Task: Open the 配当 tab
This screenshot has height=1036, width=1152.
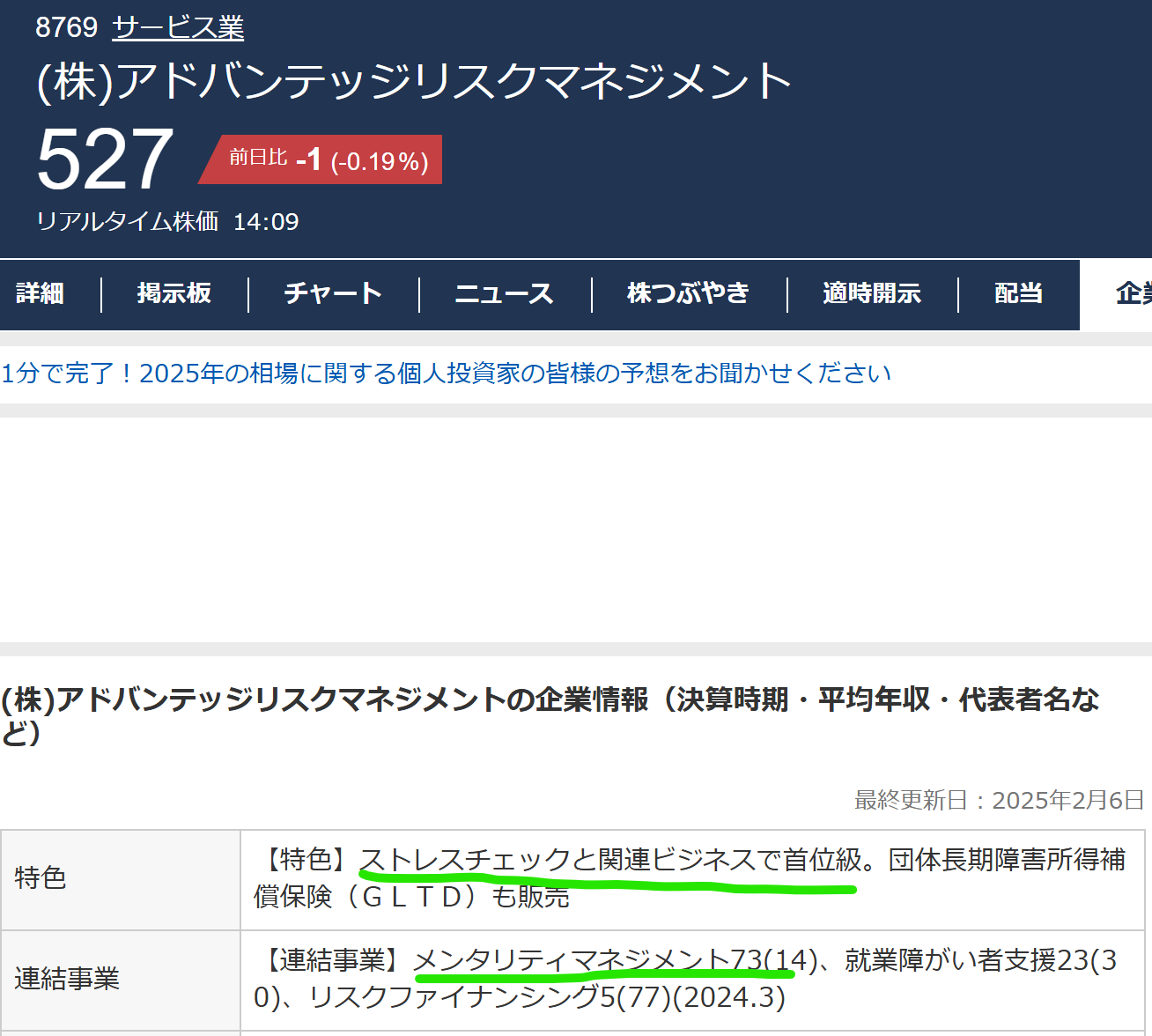Action: [1018, 293]
